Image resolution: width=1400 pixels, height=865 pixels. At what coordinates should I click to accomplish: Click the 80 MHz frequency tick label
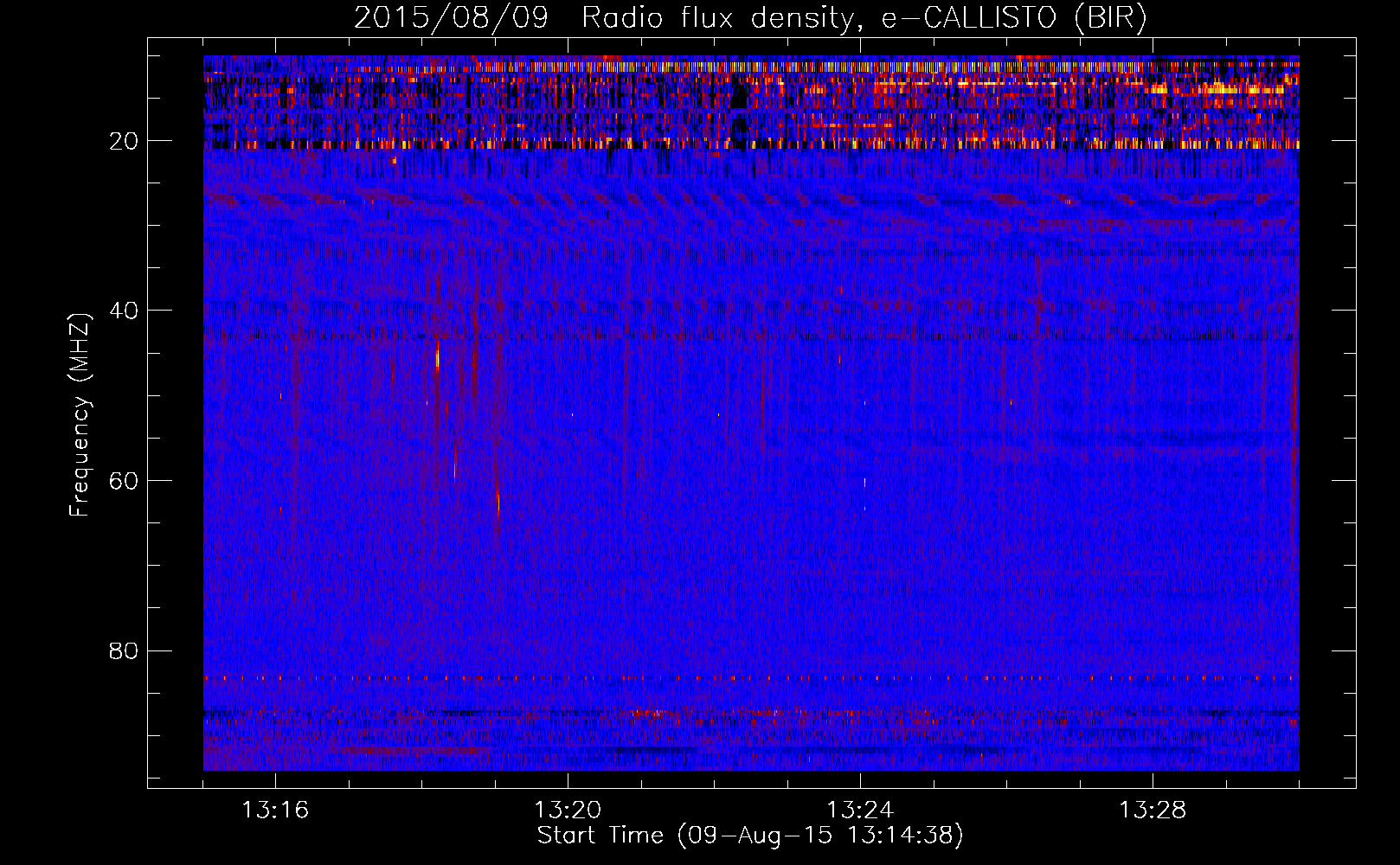click(x=124, y=650)
